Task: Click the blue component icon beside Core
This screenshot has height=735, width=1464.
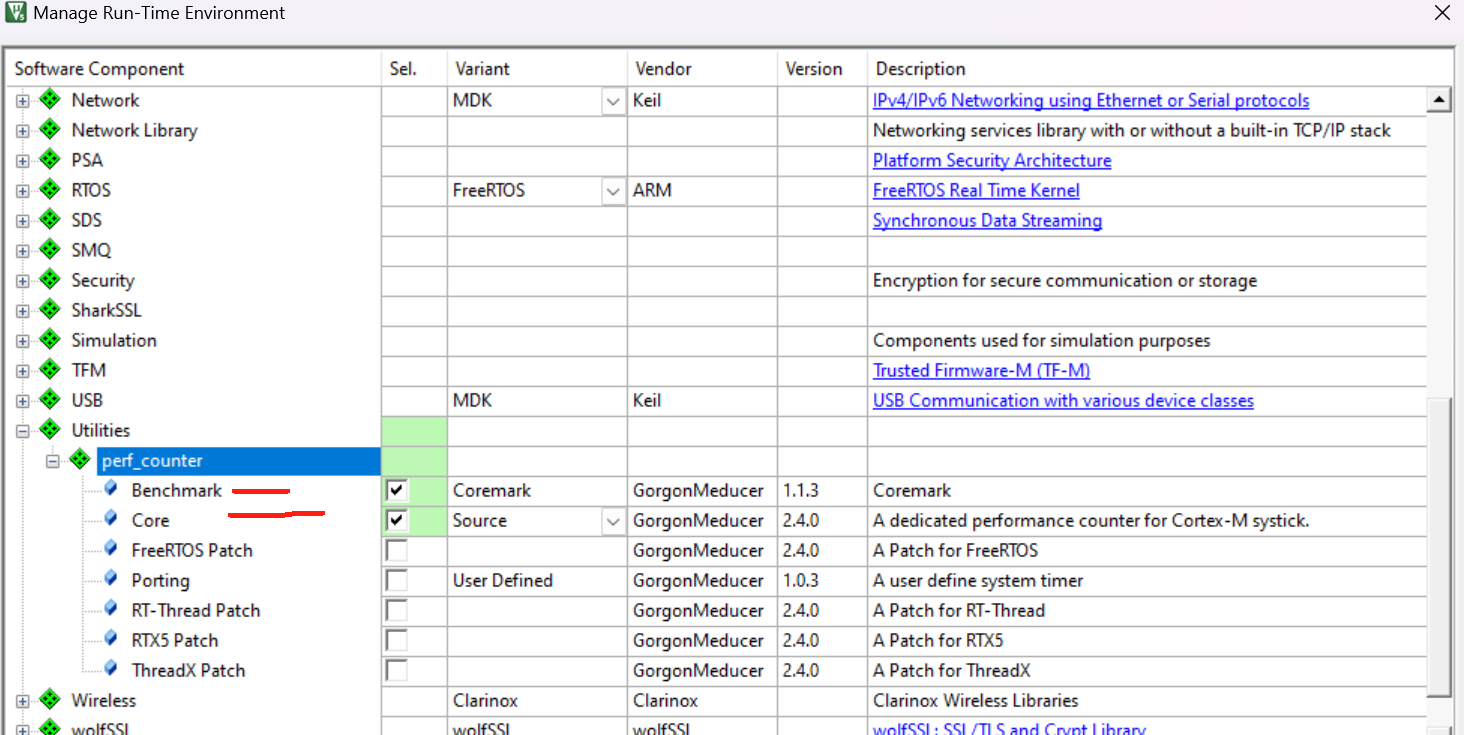Action: (x=112, y=519)
